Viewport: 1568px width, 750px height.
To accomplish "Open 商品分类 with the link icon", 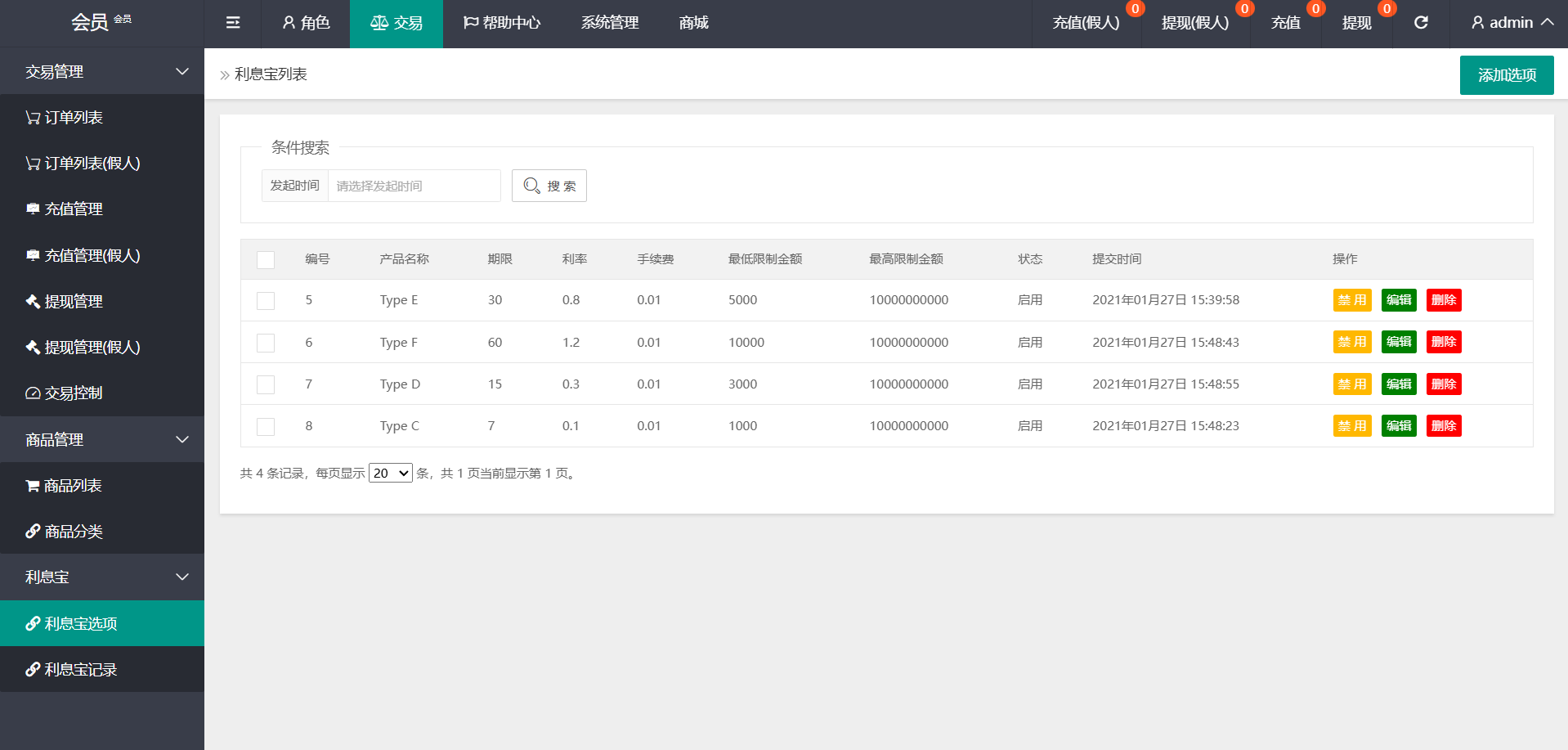I will (x=74, y=532).
